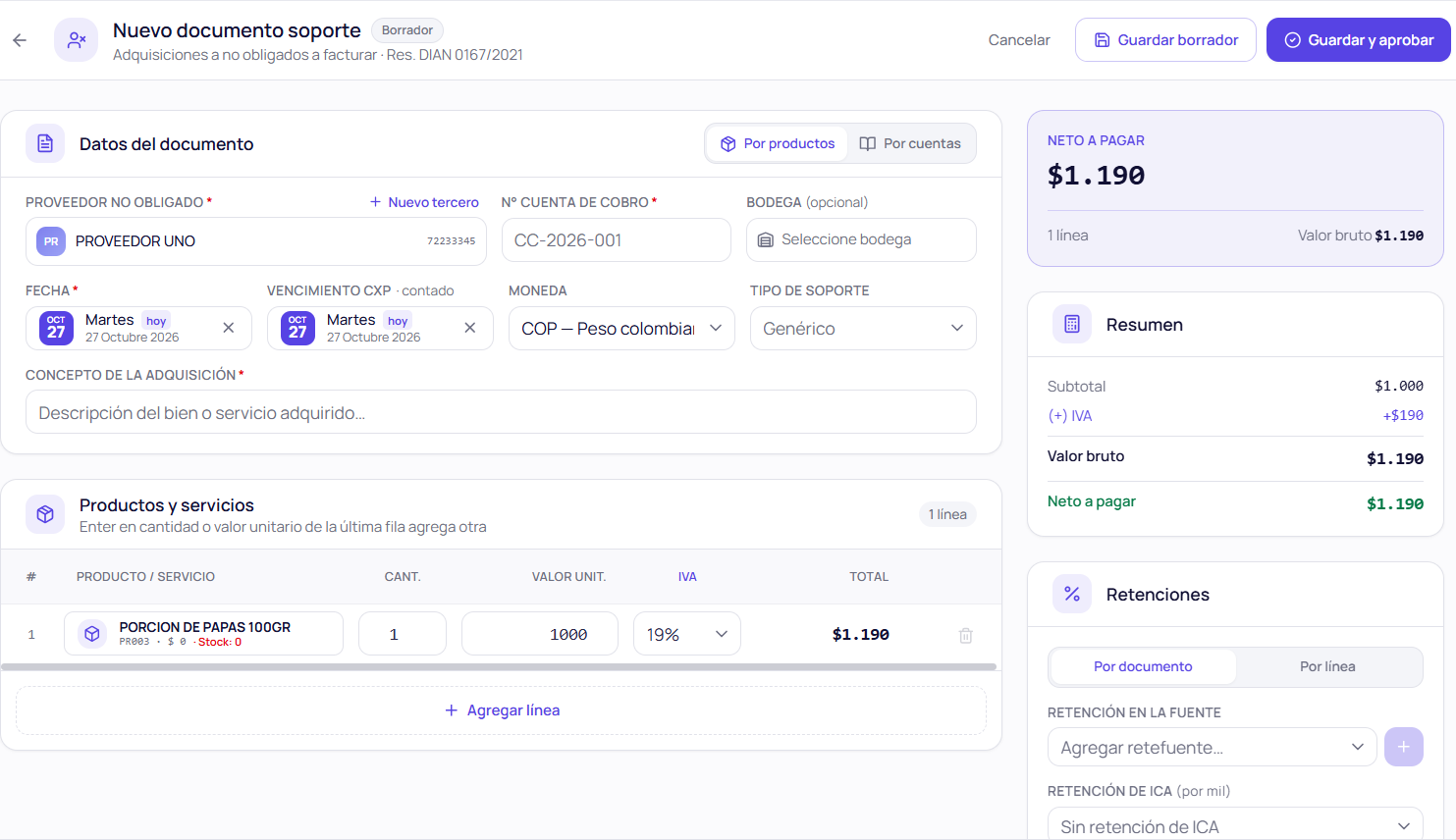Image resolution: width=1456 pixels, height=840 pixels.
Task: Delete the PORCION DE PAPAS line with trash icon
Action: pos(966,635)
